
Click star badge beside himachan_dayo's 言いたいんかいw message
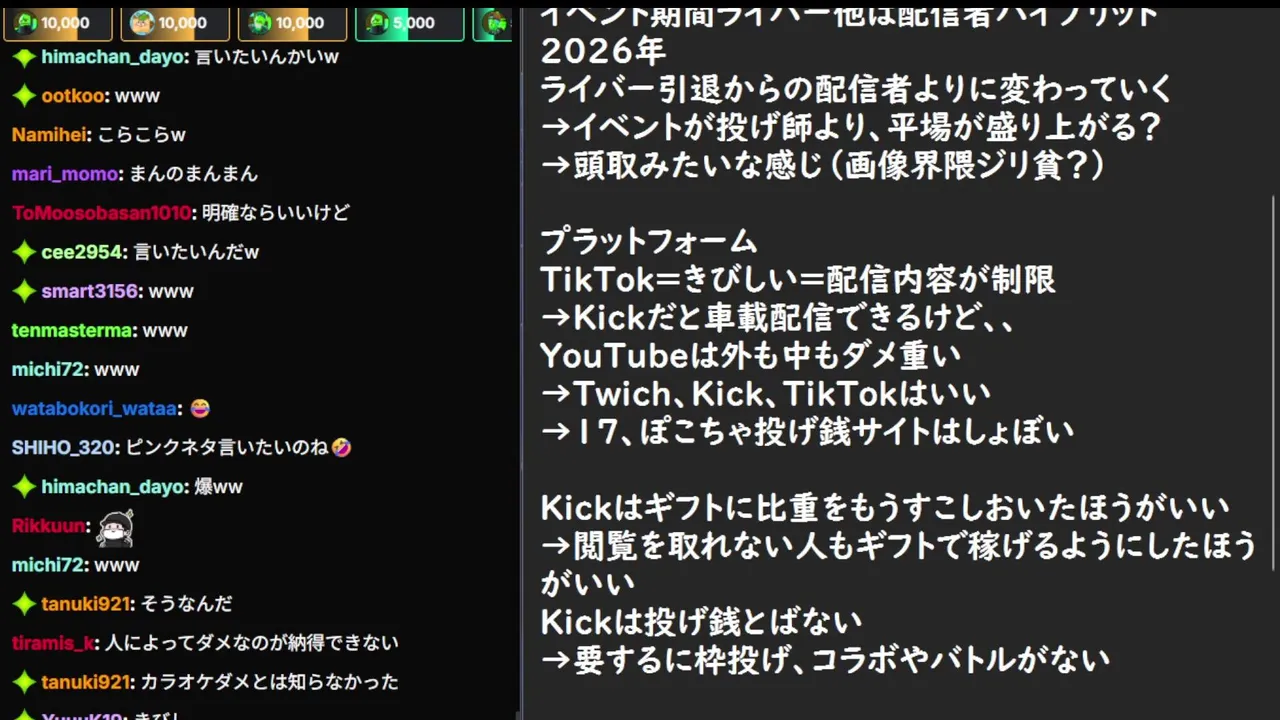coord(24,57)
